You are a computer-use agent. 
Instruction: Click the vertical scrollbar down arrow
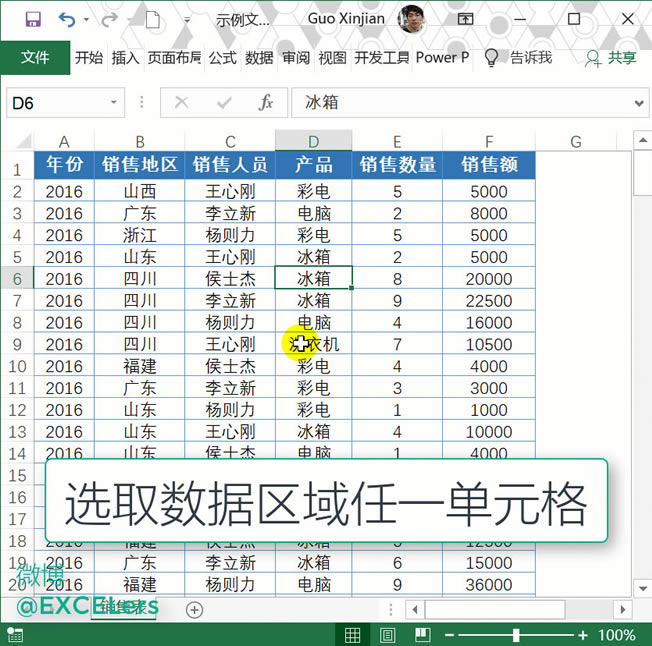coord(642,588)
